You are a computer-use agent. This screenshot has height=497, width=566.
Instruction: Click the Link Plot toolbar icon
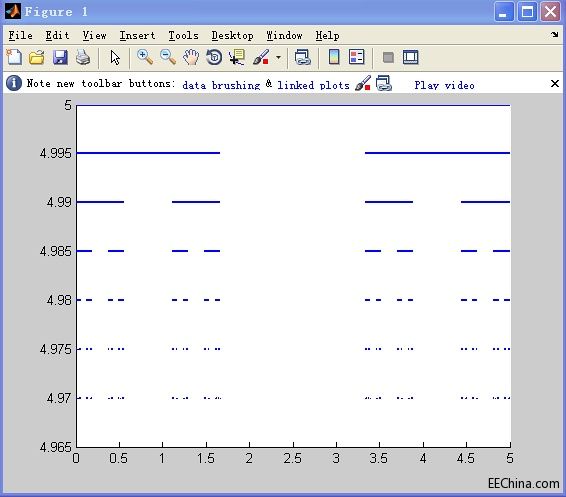302,57
